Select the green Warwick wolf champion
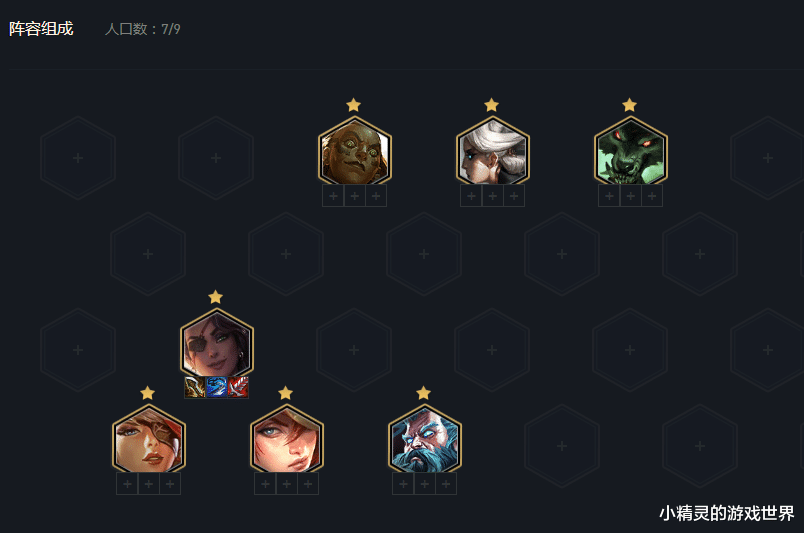 [x=630, y=151]
